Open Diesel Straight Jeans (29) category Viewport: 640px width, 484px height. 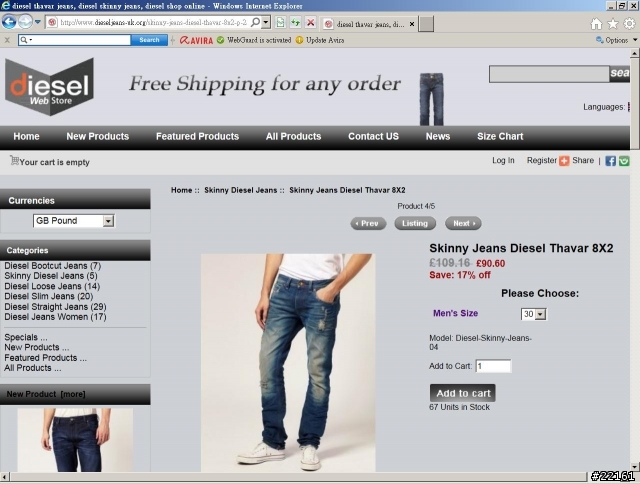pyautogui.click(x=55, y=306)
